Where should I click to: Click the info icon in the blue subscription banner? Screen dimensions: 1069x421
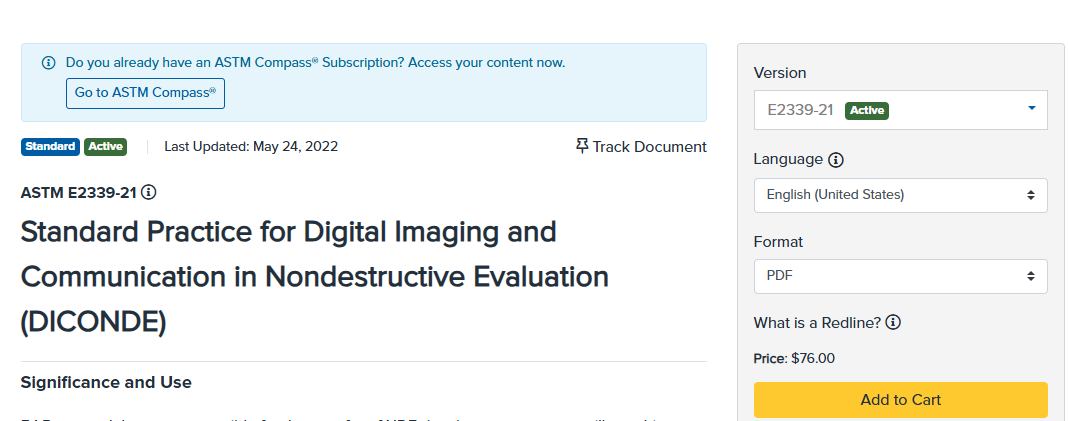click(x=48, y=63)
